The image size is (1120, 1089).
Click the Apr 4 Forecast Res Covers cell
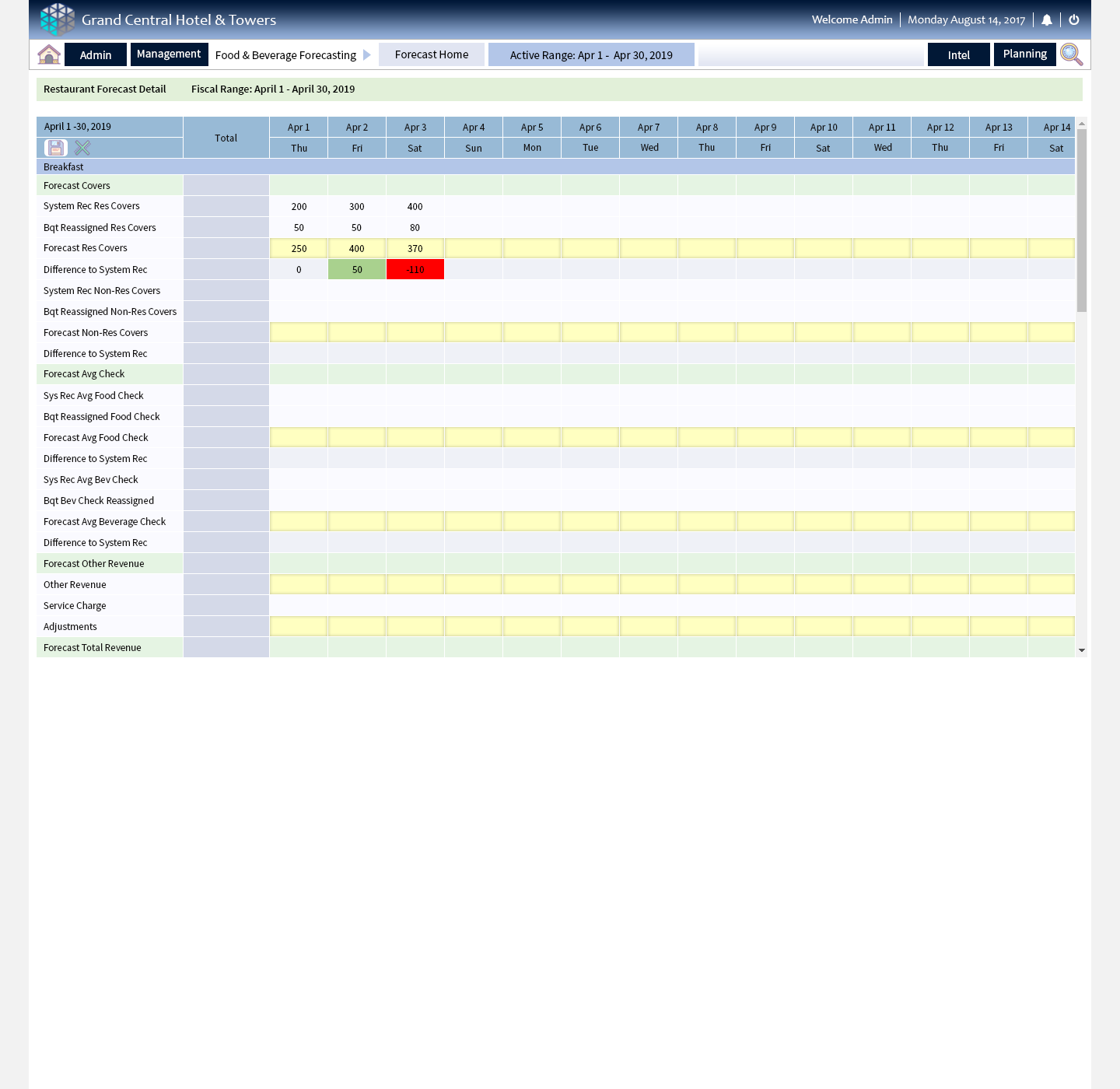(474, 249)
